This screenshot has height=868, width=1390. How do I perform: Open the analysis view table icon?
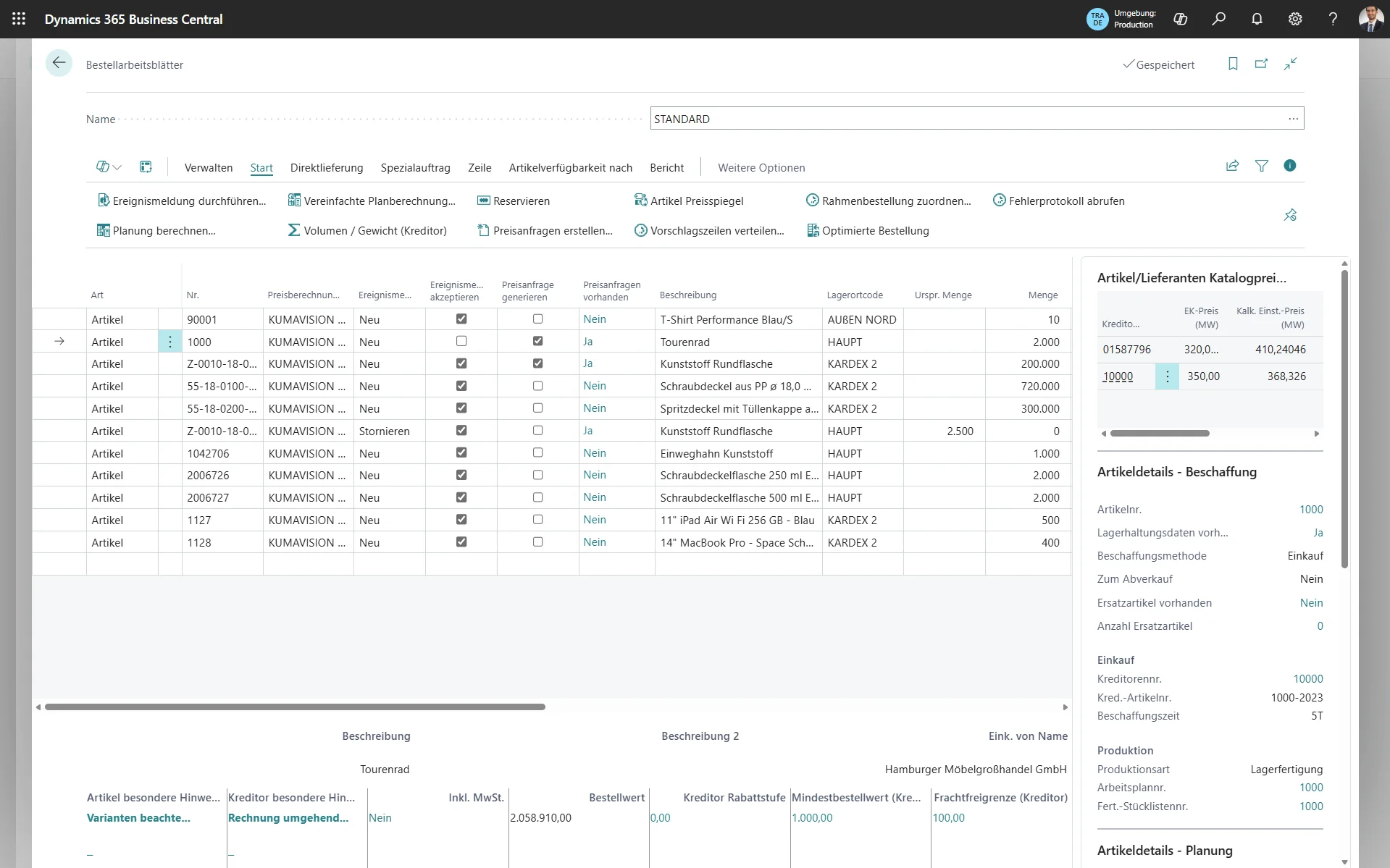point(146,167)
